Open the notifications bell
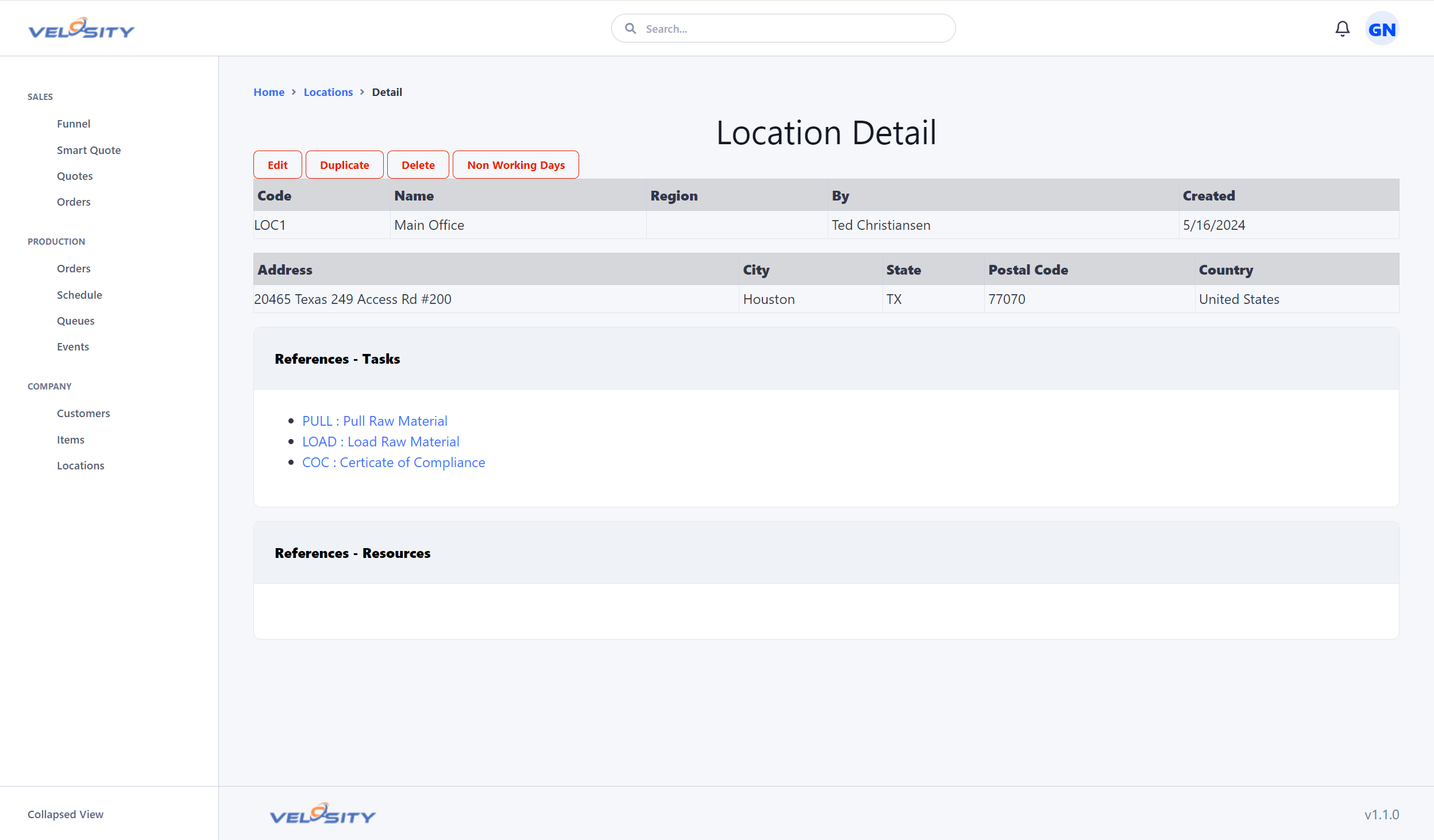Viewport: 1434px width, 840px height. (x=1342, y=29)
